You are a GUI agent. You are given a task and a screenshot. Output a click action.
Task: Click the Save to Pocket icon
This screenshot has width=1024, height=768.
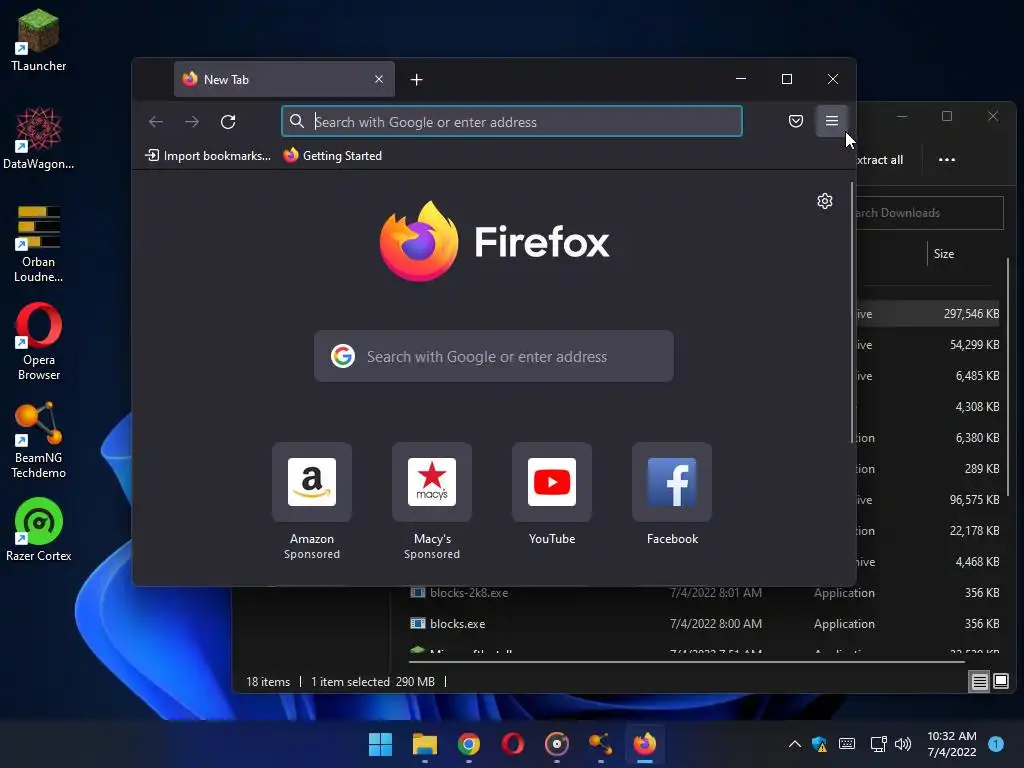pos(795,121)
